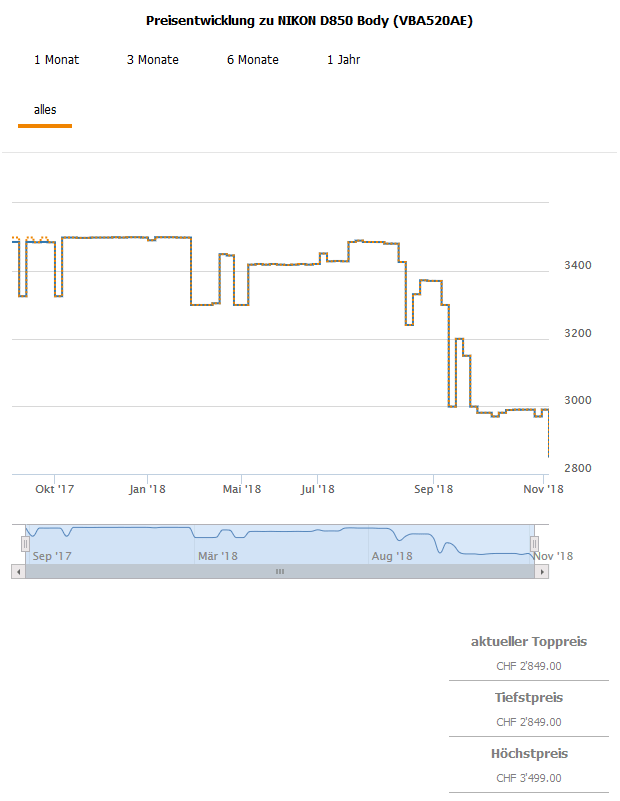
Task: Click the Sep '17 navigator label
Action: [52, 556]
